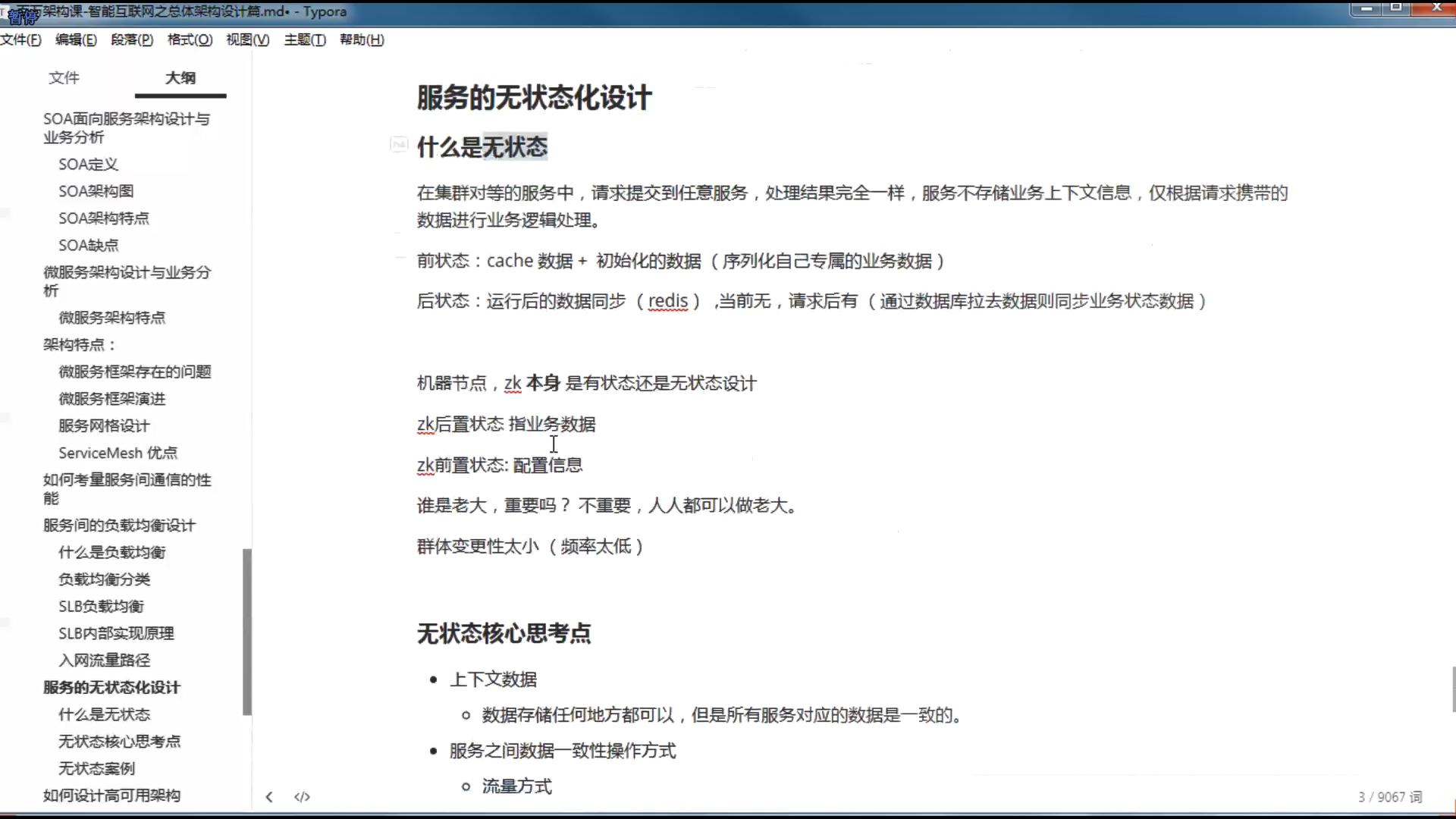The image size is (1456, 819).
Task: Go to ServiceMesh 优点 outline entry
Action: point(118,453)
